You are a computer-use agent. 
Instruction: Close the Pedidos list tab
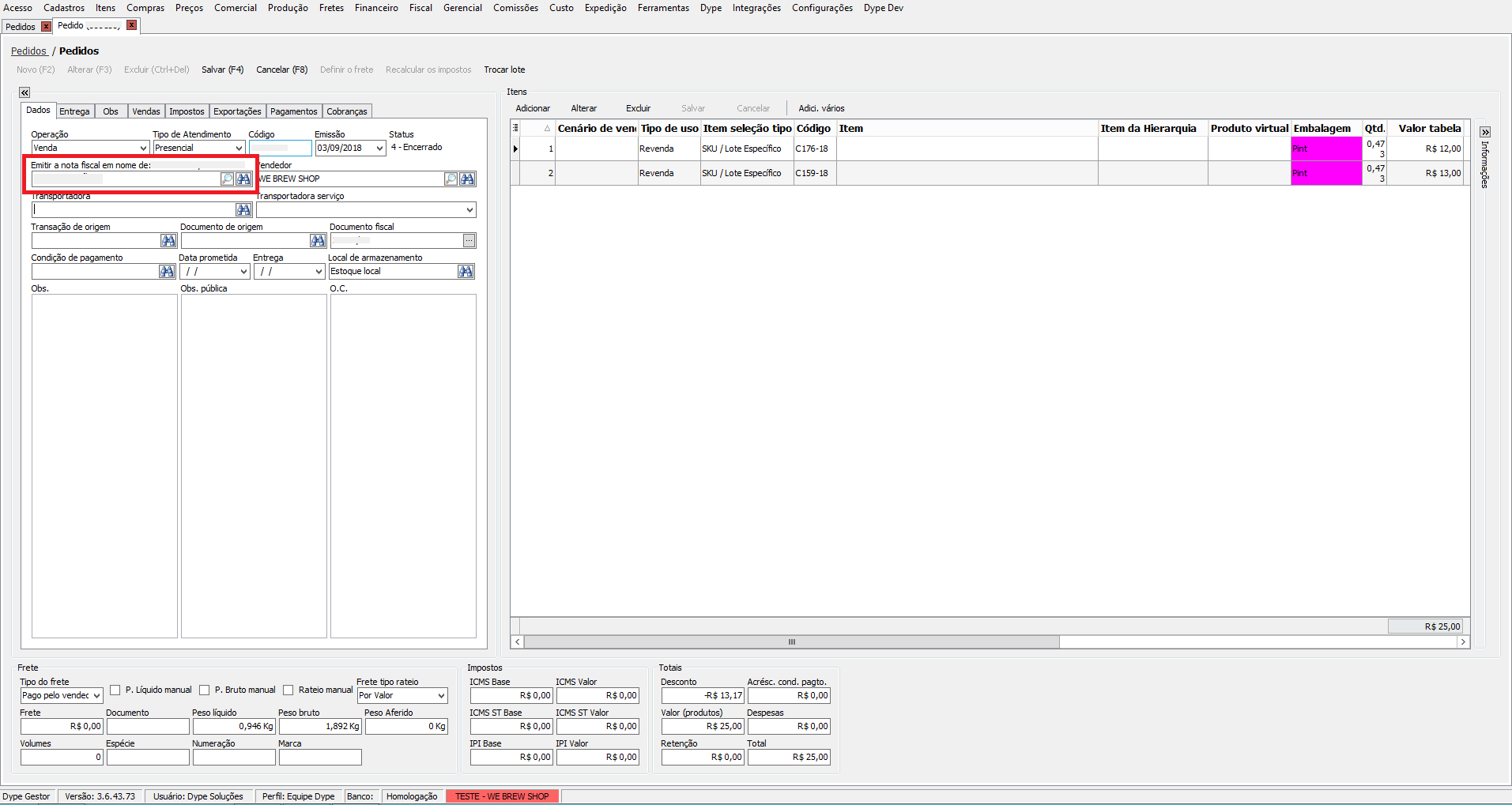pyautogui.click(x=46, y=27)
